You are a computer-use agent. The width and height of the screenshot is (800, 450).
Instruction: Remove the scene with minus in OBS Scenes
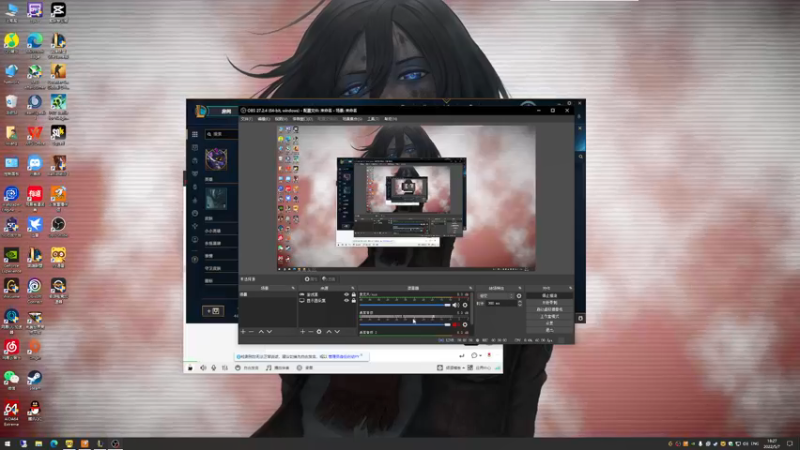click(x=251, y=332)
